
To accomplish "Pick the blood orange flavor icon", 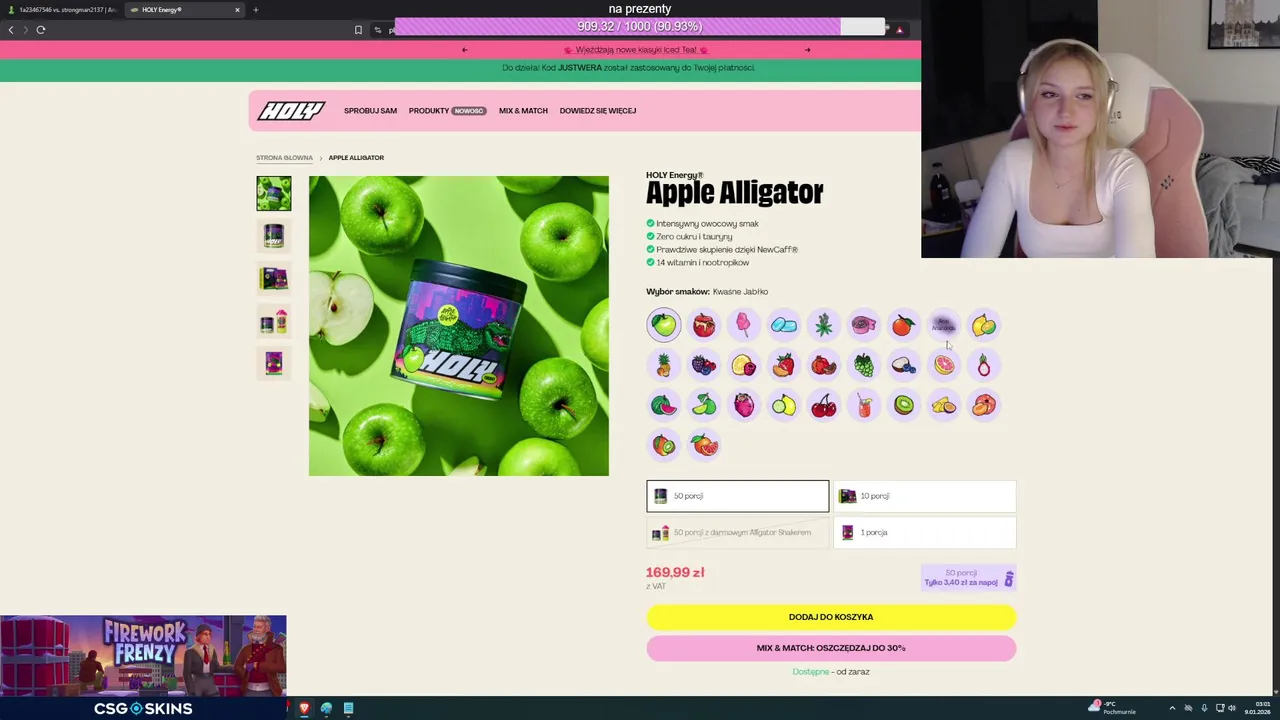I will [704, 445].
